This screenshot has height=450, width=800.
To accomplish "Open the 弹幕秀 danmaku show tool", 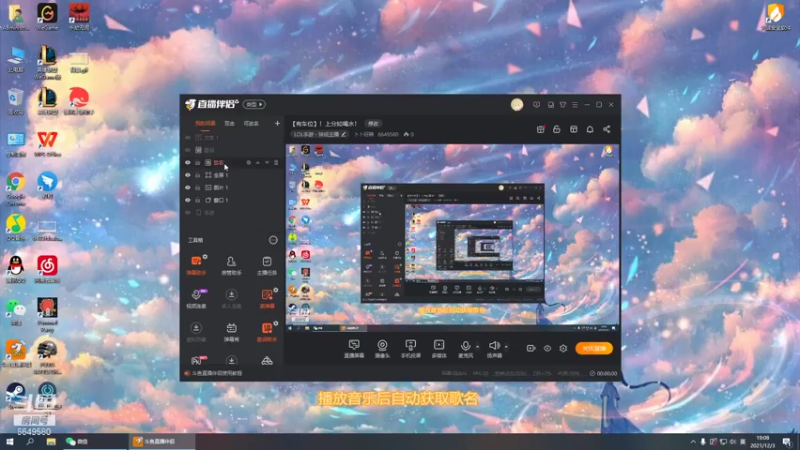I will [x=231, y=331].
